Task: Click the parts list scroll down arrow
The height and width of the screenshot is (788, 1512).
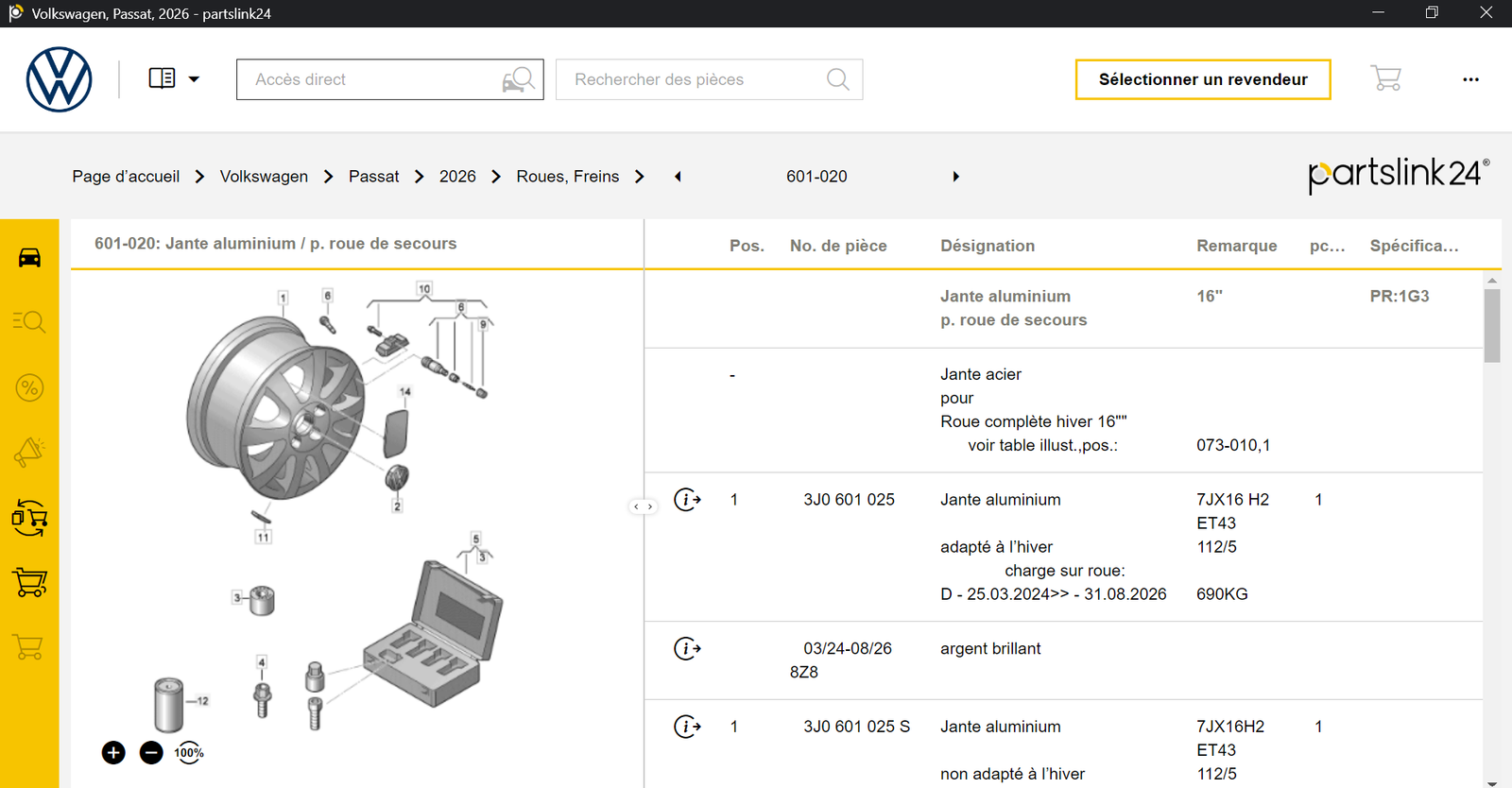Action: point(1492,782)
